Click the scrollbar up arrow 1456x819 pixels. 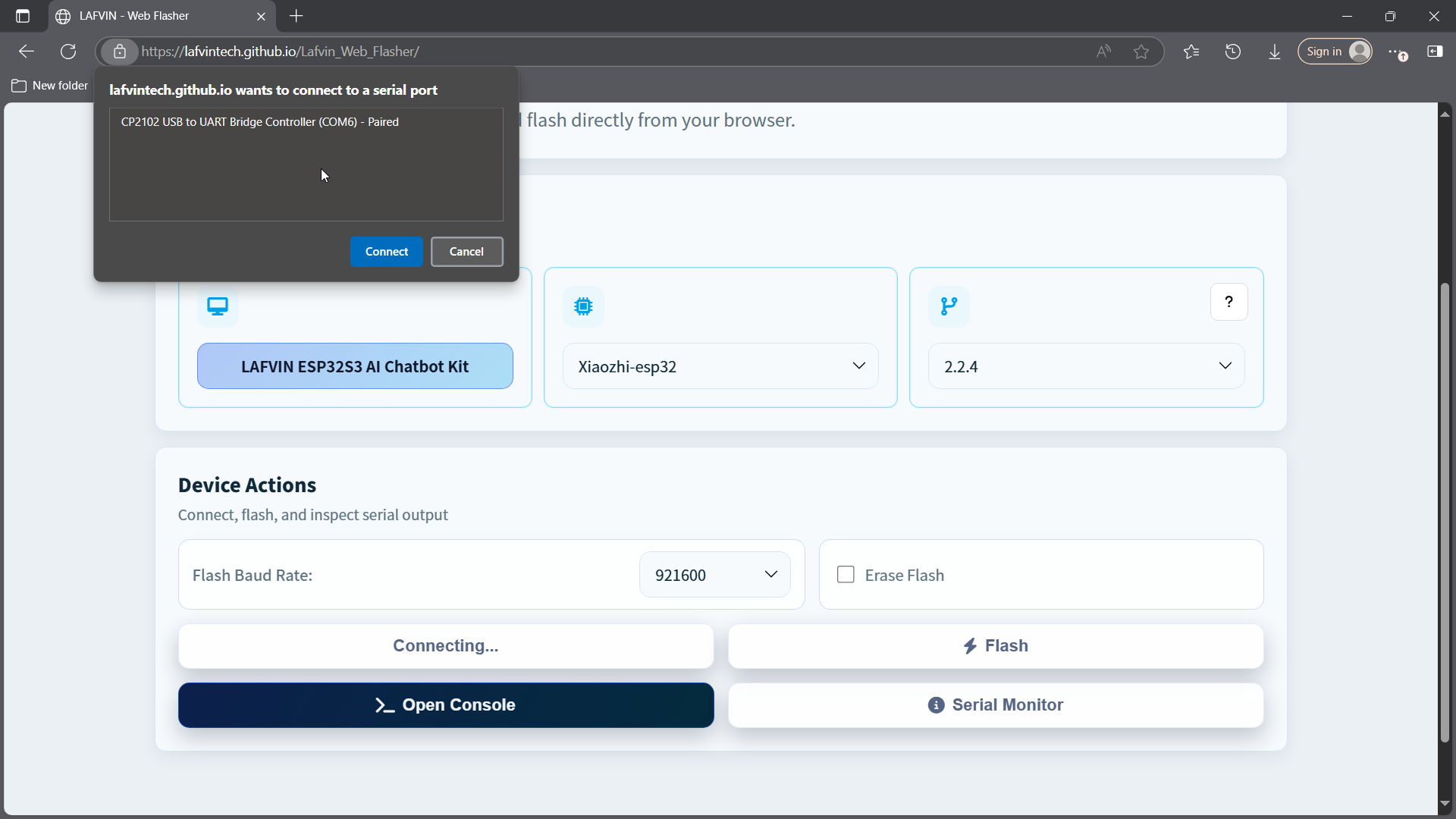point(1445,114)
